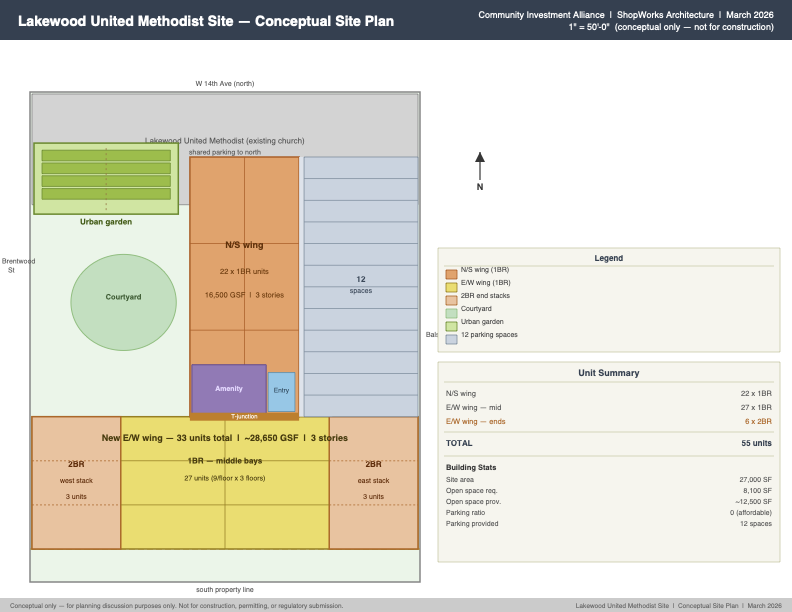Click the 12 parking spaces legend swatch
The width and height of the screenshot is (792, 612).
point(452,339)
